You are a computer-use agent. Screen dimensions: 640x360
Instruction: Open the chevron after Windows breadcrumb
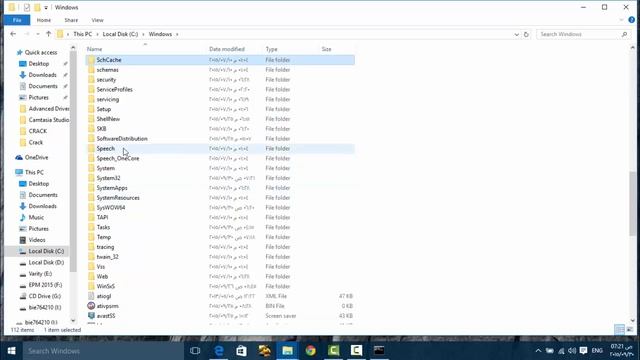pos(177,34)
